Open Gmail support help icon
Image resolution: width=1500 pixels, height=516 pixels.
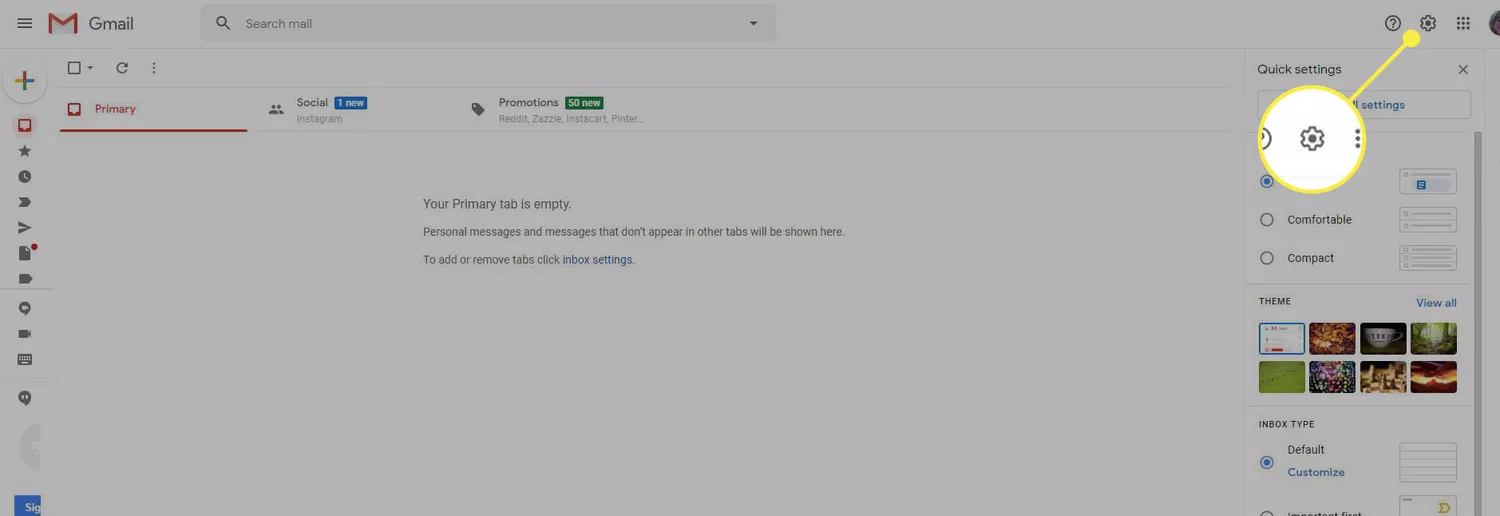pos(1393,23)
